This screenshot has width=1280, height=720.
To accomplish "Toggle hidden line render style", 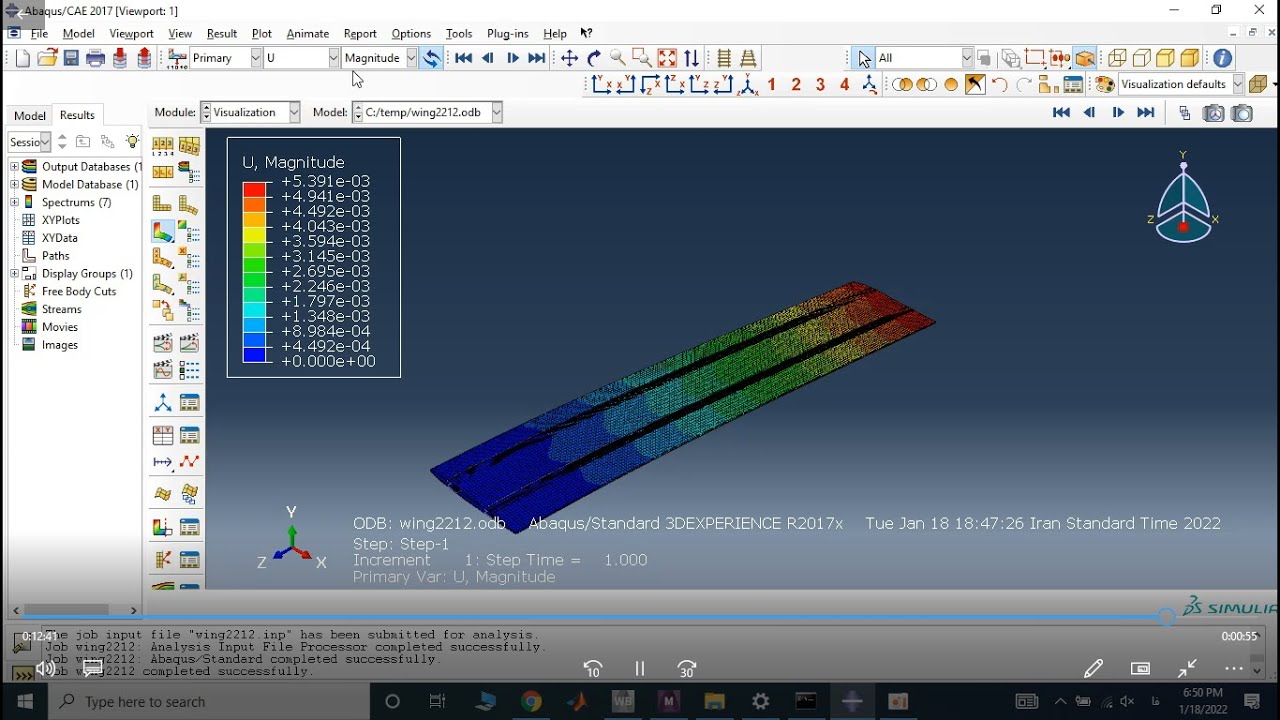I will click(x=1141, y=58).
